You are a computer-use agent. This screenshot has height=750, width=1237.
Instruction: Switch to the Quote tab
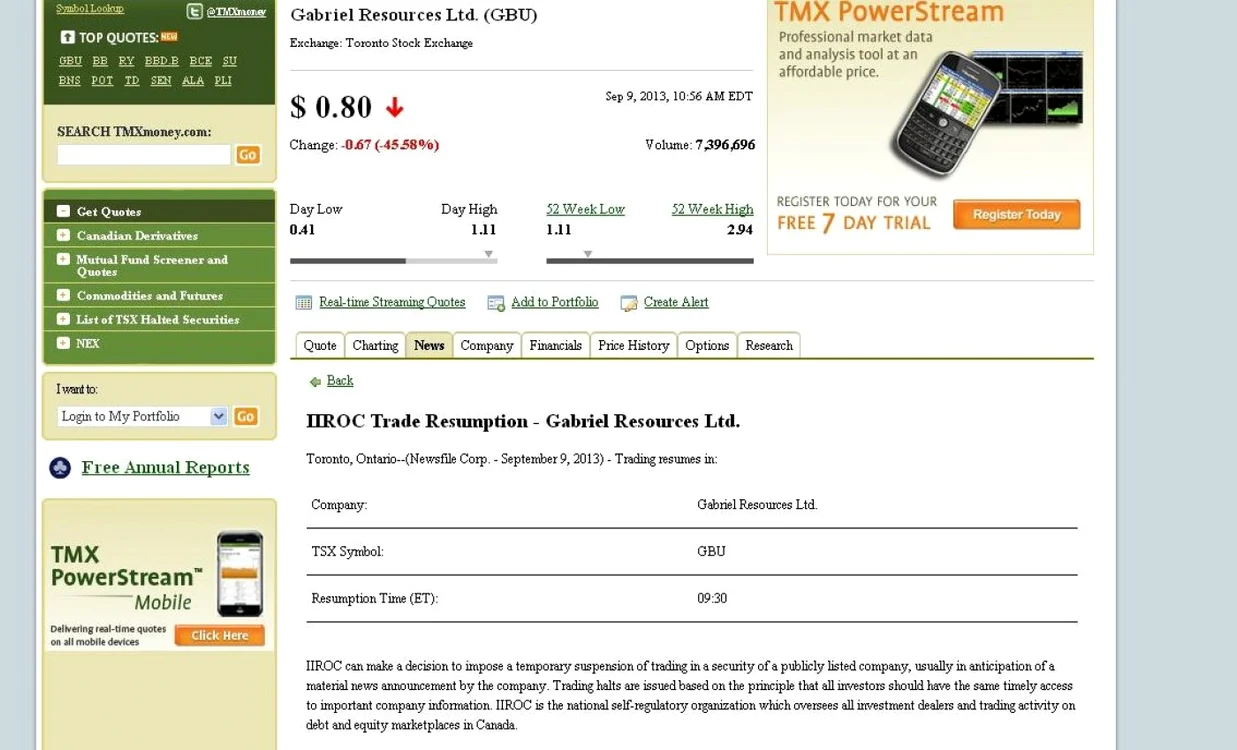320,345
